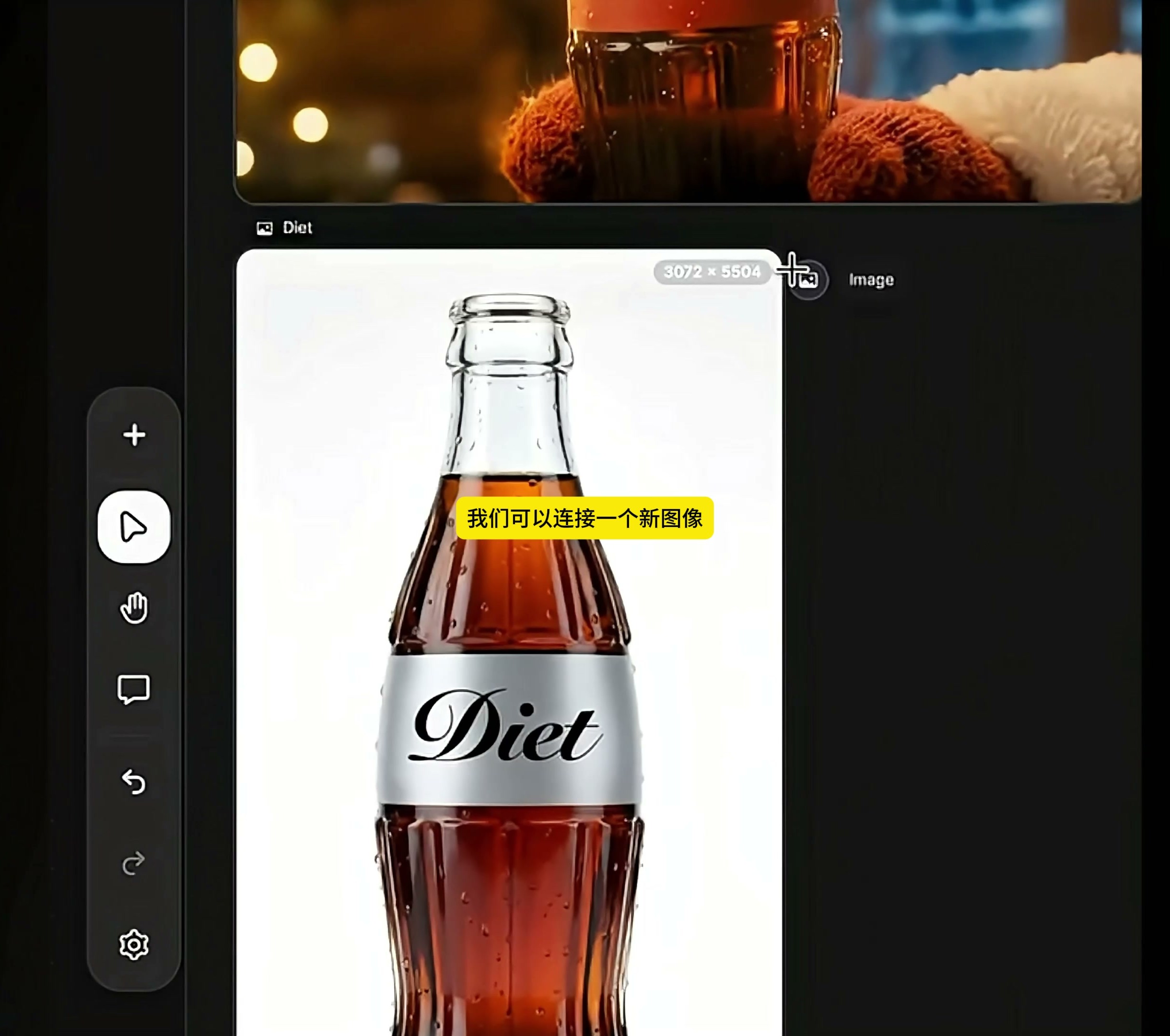This screenshot has height=1036, width=1170.
Task: Click the image icon beside Diet title
Action: tap(265, 228)
